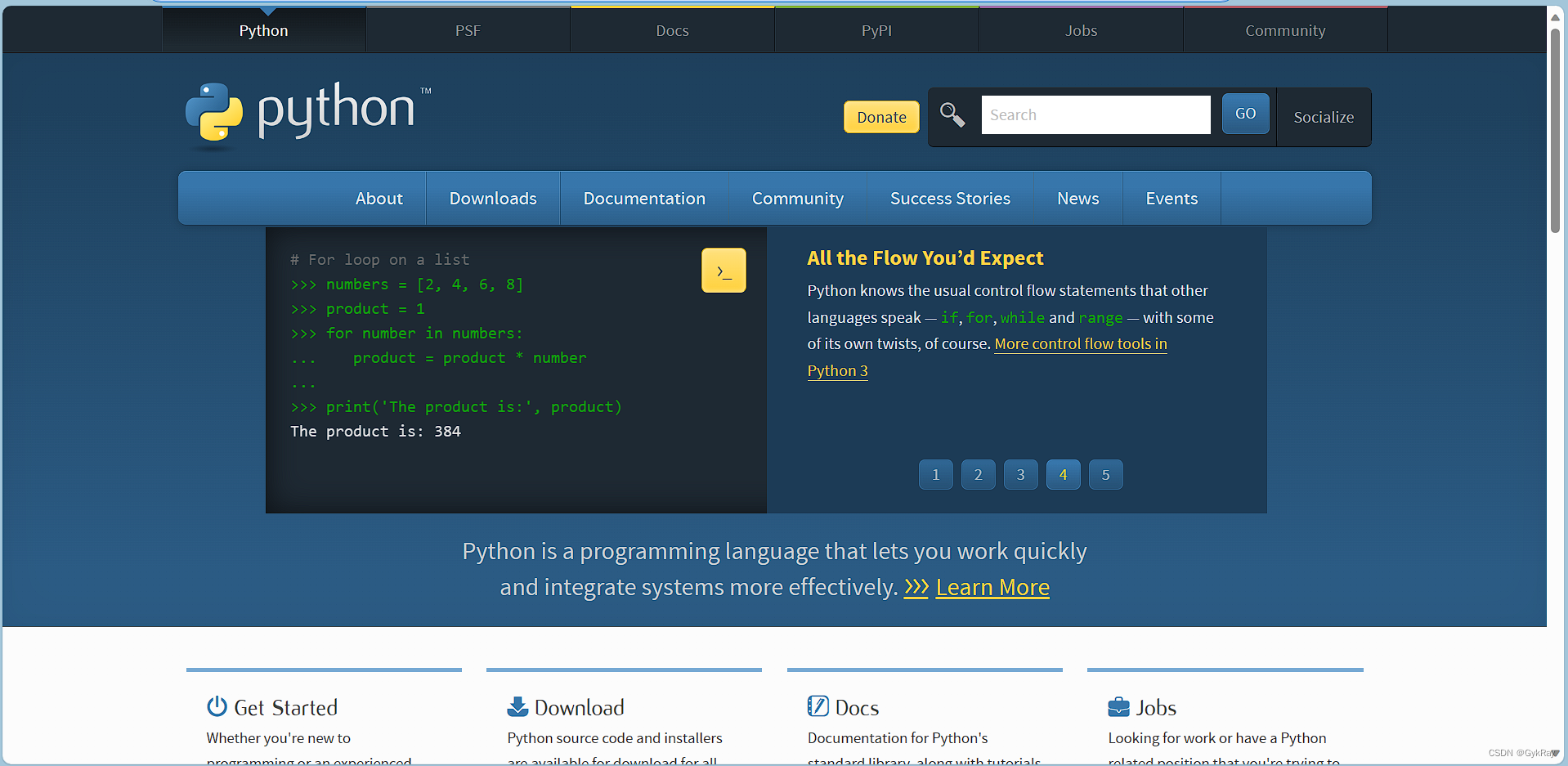
Task: Switch to the PSF top tab
Action: 468,30
